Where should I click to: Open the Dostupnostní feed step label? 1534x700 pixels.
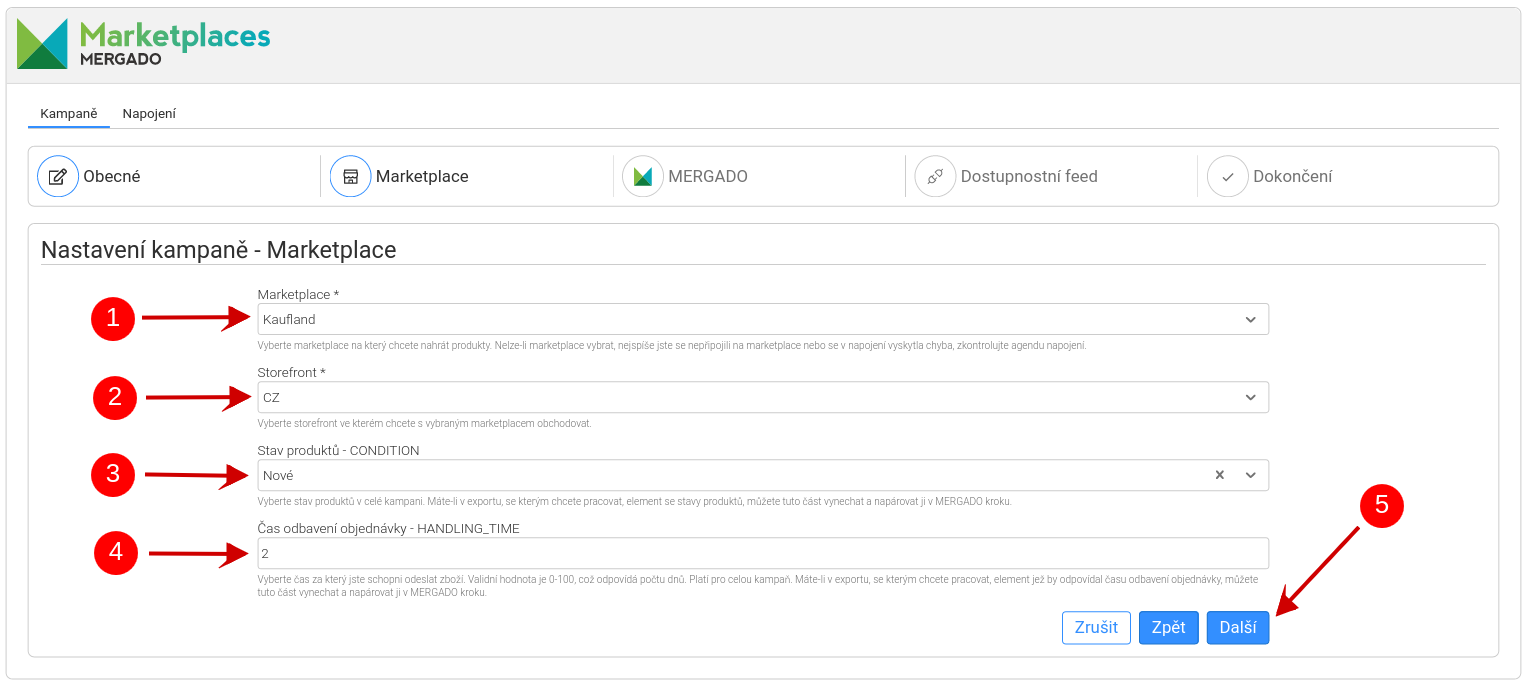(x=1029, y=176)
